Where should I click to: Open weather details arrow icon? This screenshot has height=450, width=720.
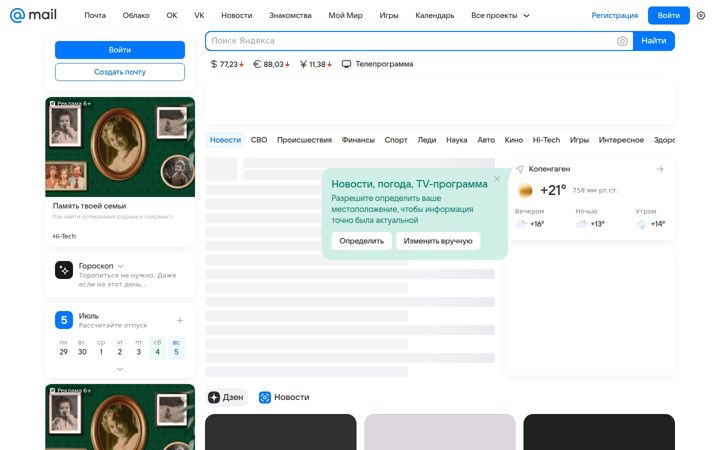(660, 169)
